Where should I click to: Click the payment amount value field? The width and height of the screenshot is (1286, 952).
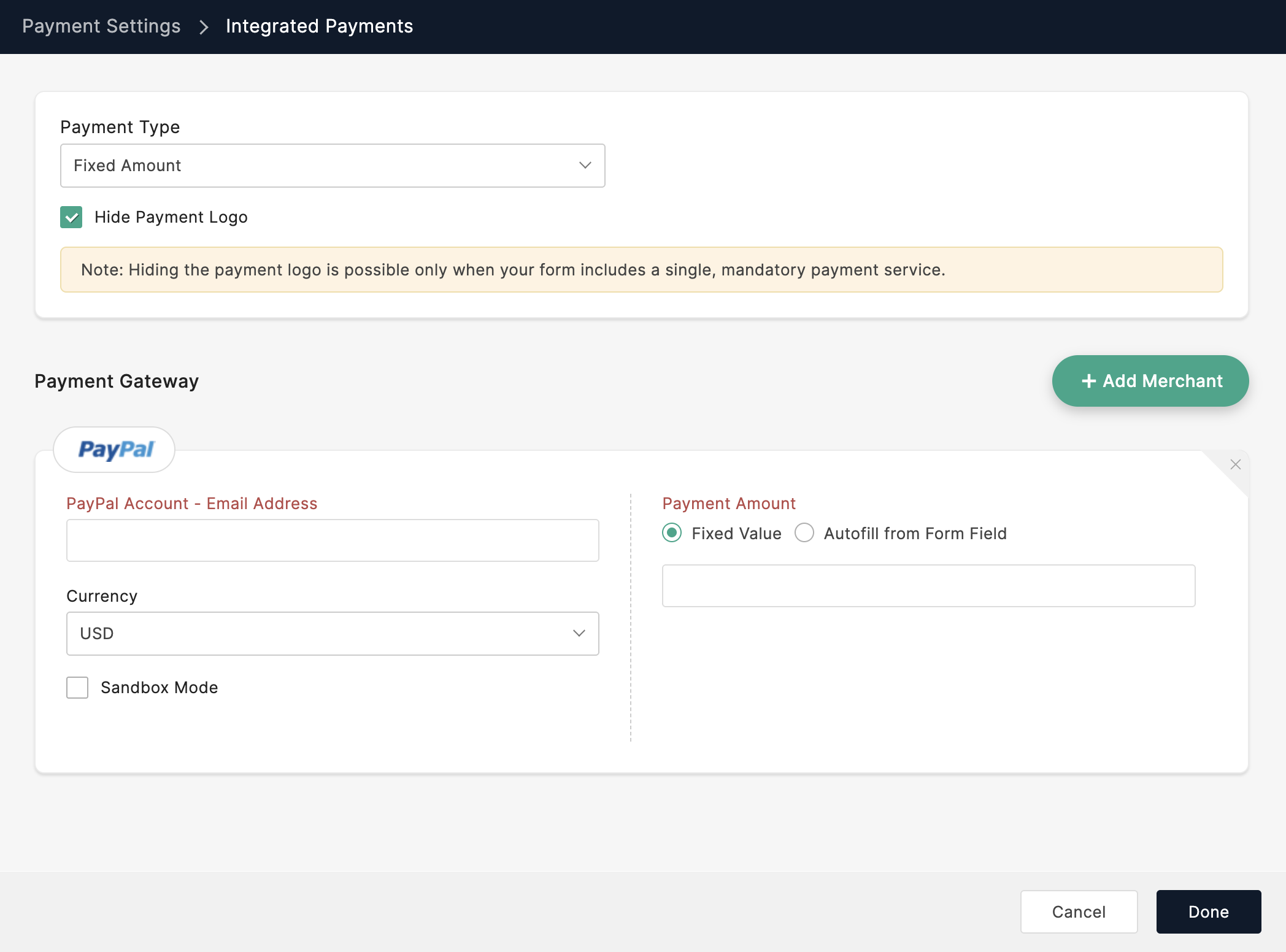(928, 586)
